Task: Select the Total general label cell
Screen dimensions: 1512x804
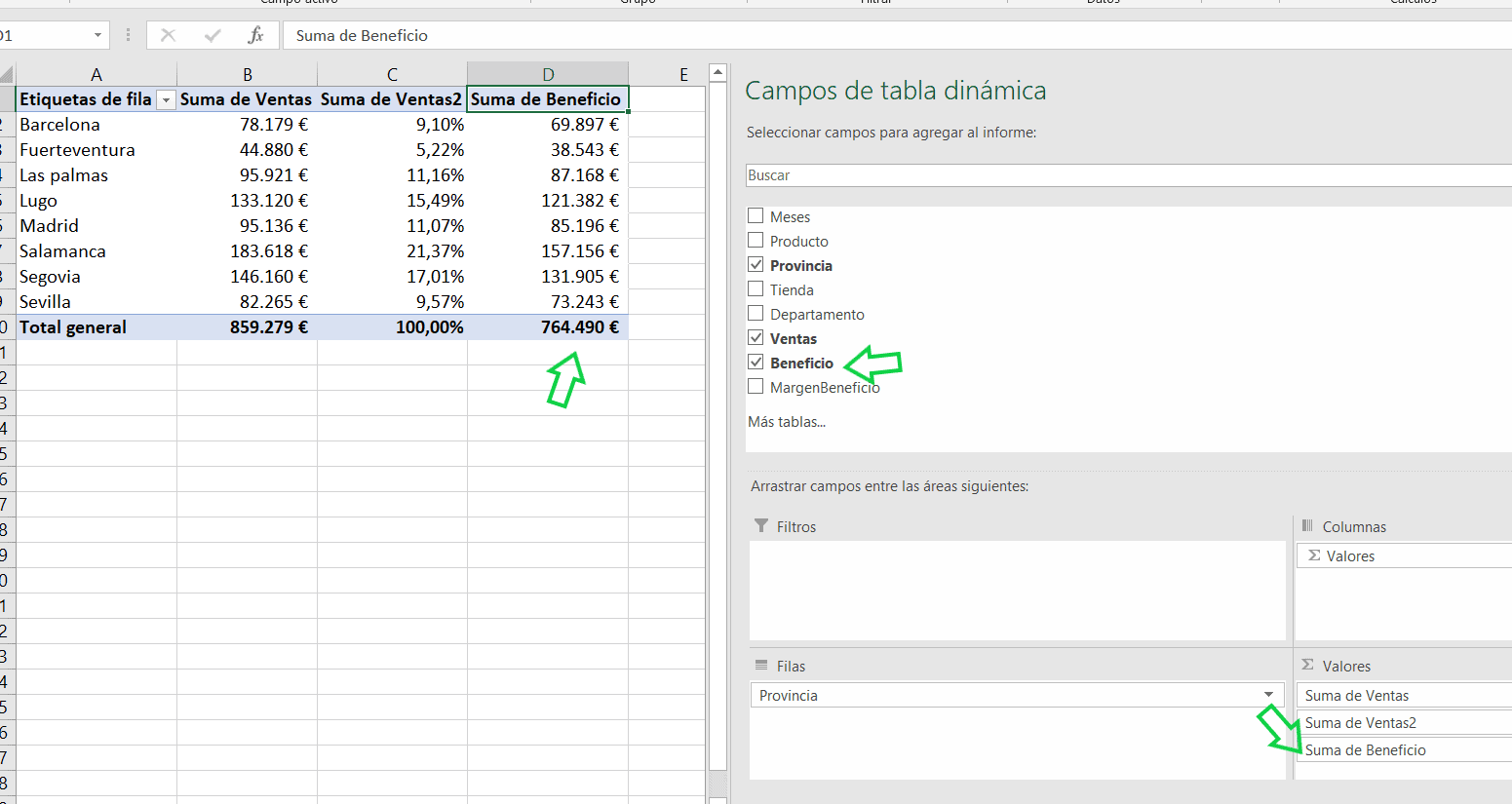Action: coord(97,327)
